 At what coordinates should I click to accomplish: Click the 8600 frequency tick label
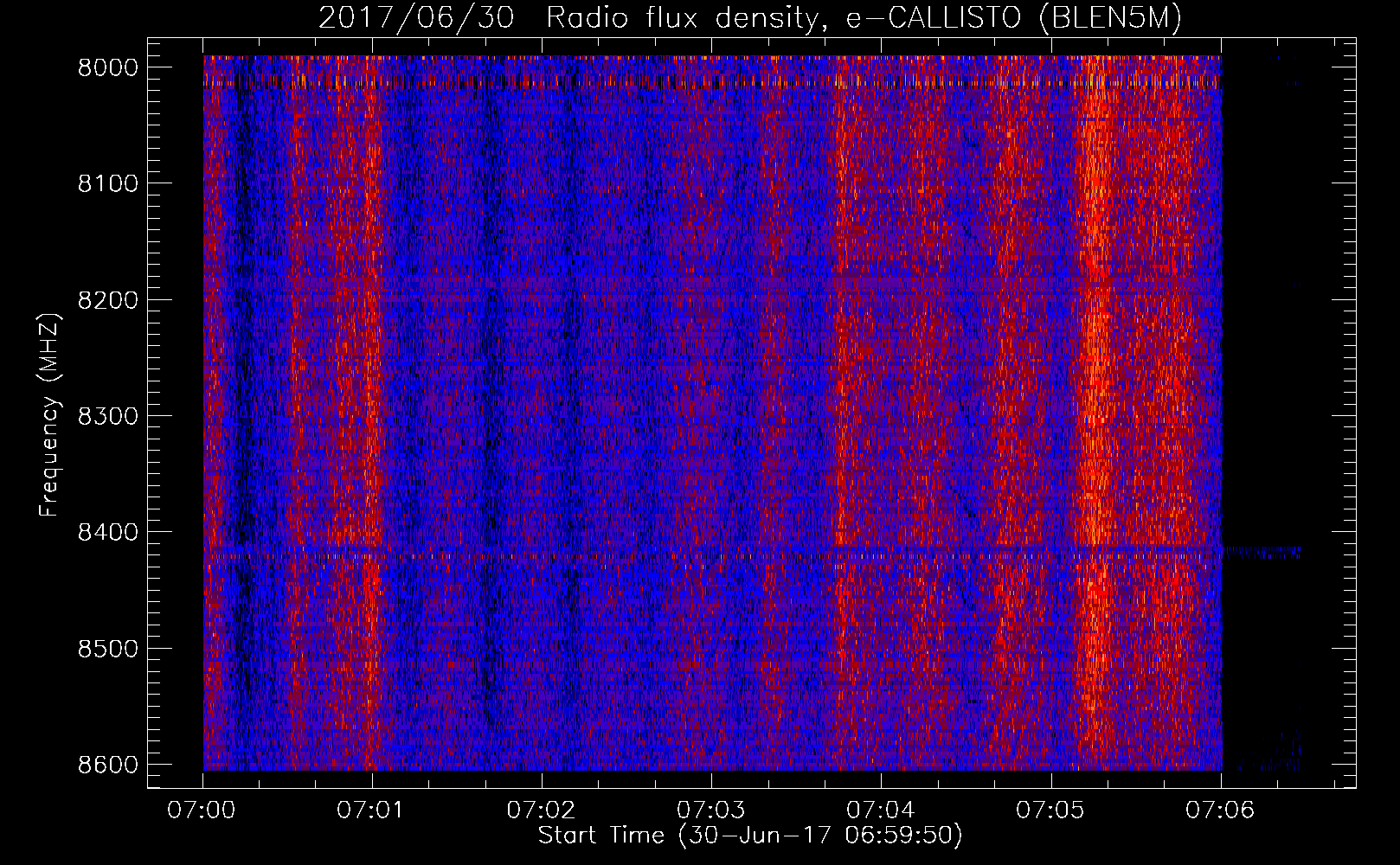108,765
